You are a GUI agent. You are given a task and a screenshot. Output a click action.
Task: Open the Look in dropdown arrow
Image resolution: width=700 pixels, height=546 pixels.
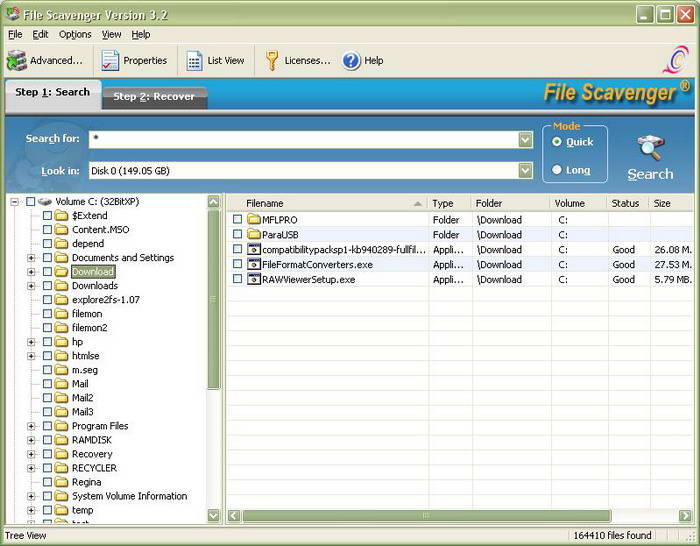pos(525,170)
